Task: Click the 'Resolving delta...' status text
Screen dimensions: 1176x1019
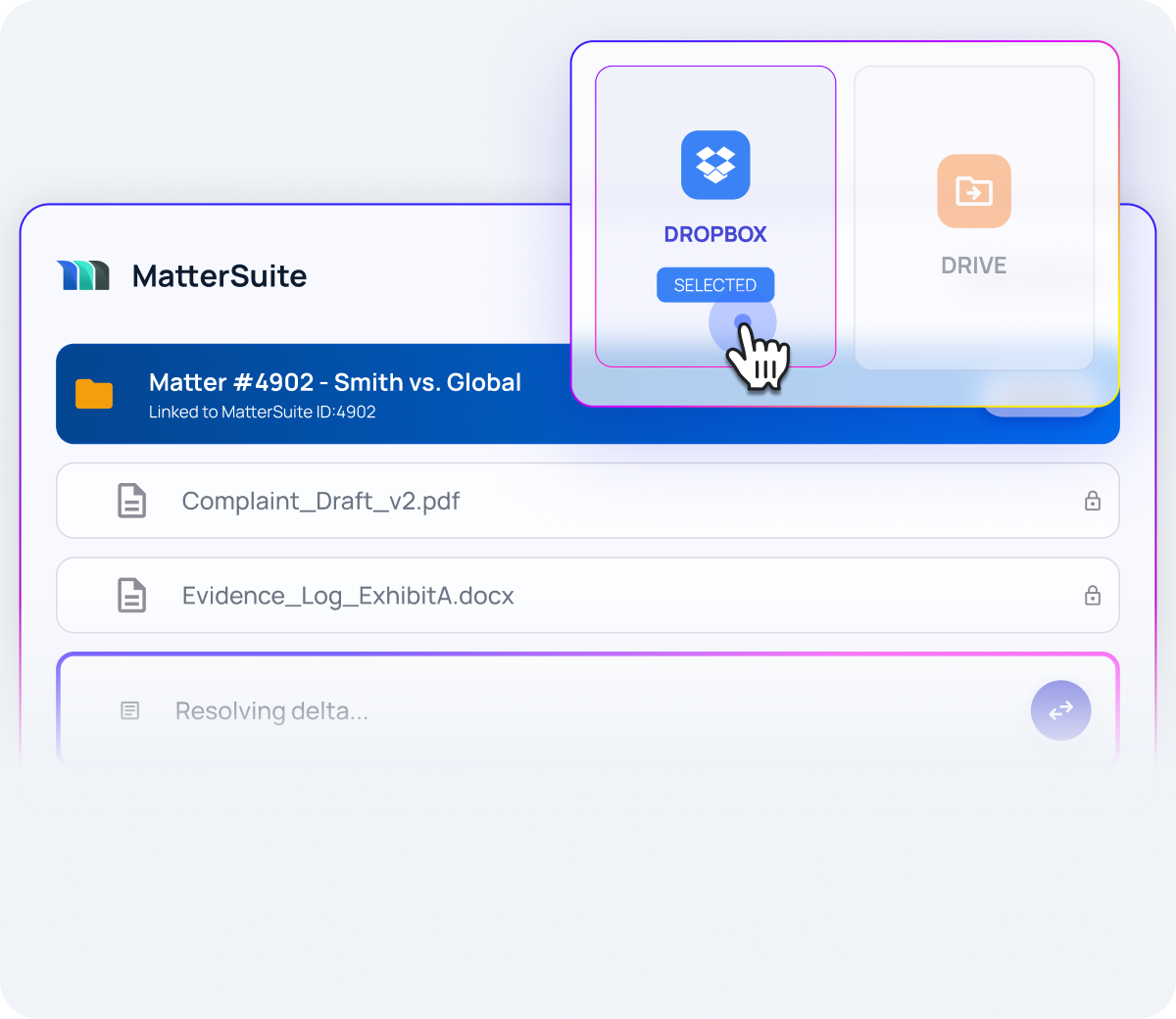Action: coord(271,711)
